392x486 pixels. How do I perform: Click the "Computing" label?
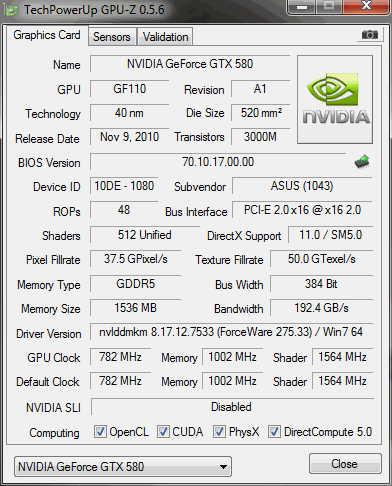coord(54,433)
